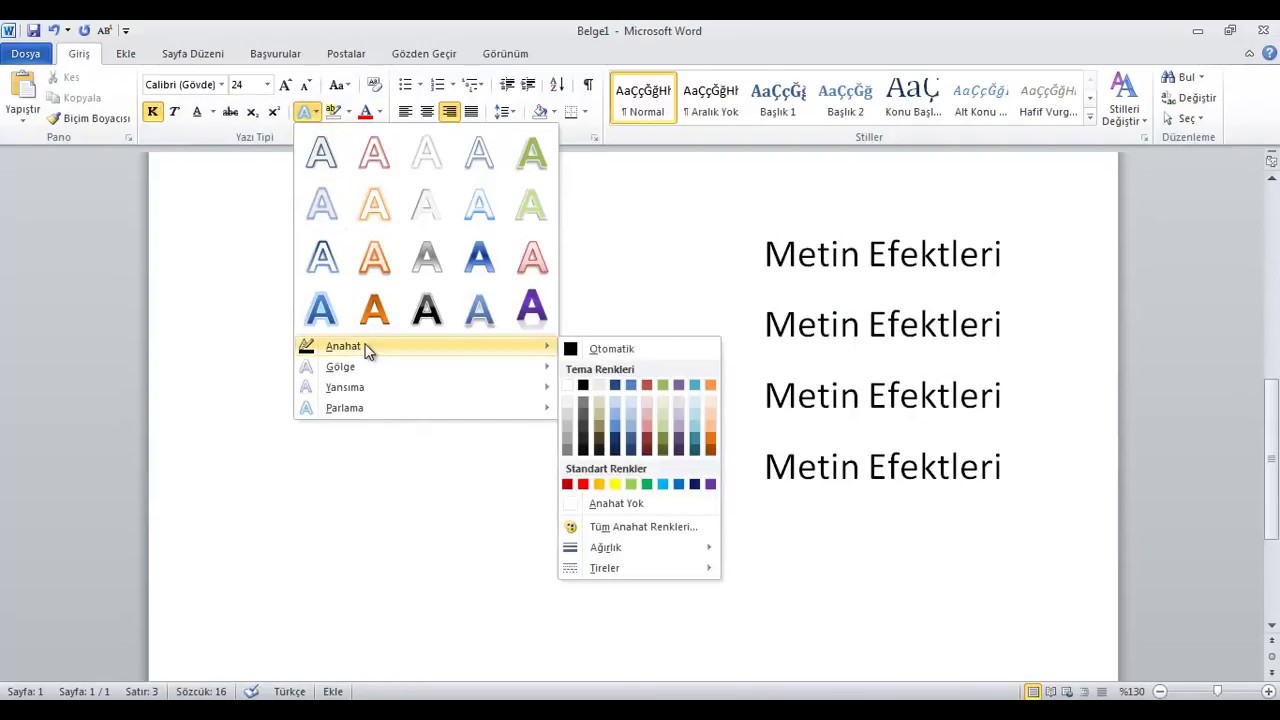The width and height of the screenshot is (1280, 720).
Task: Click Biçim Boyacısı format painter
Action: coord(89,118)
